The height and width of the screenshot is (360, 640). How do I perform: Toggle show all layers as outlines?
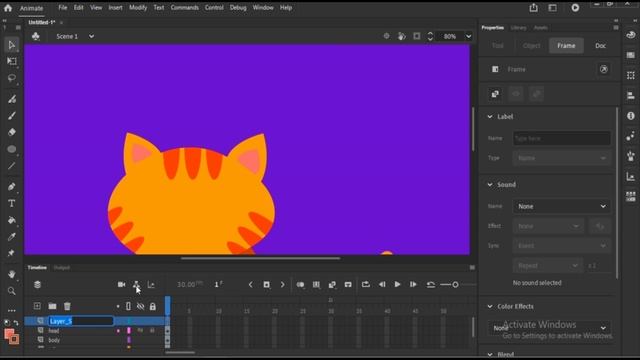point(128,306)
